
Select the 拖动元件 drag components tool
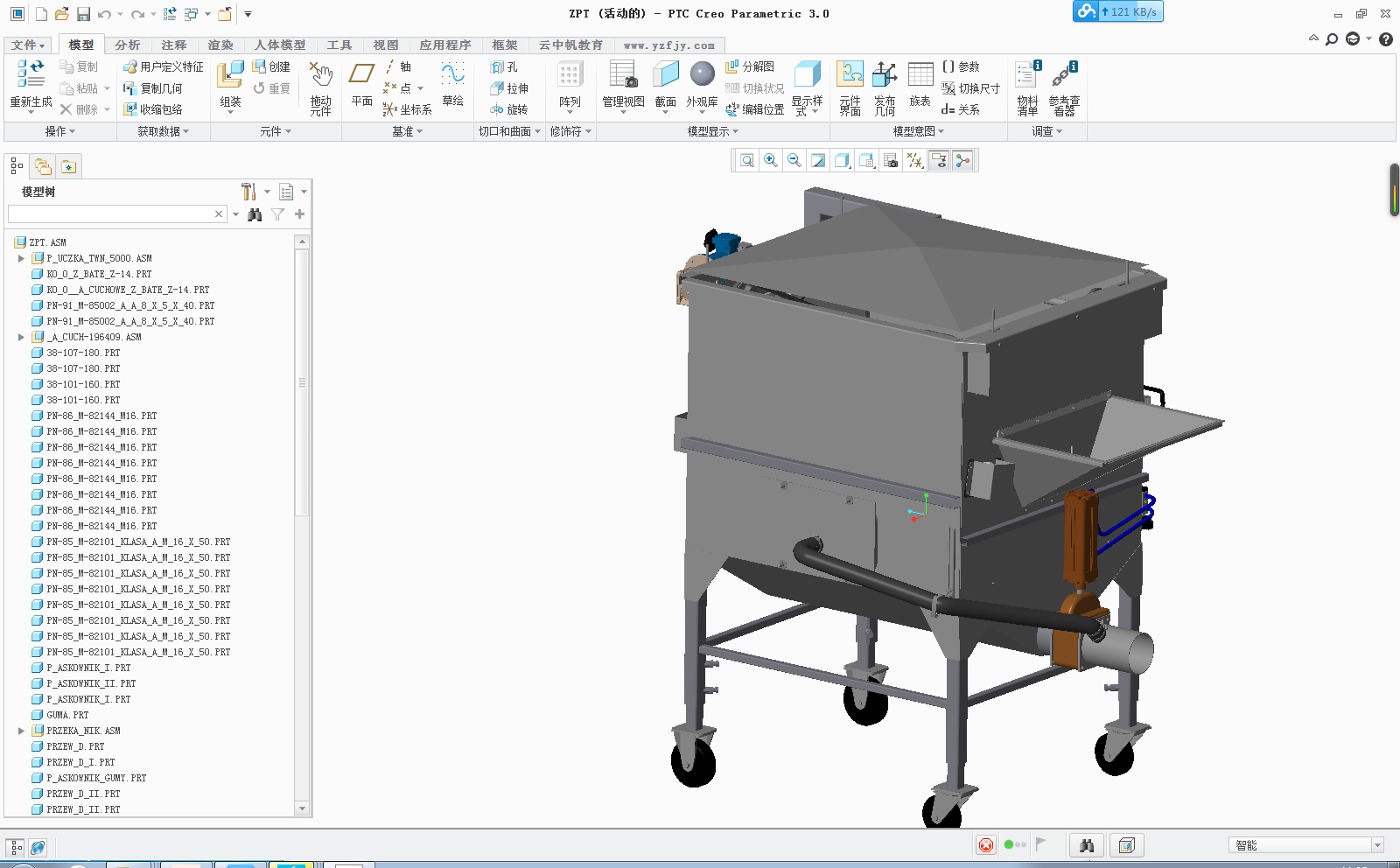320,87
